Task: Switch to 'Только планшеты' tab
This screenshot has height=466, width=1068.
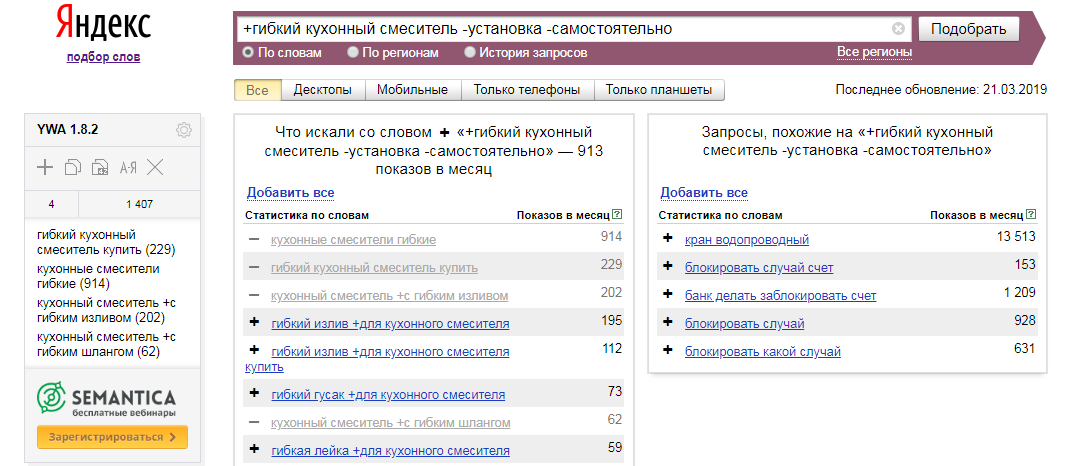Action: click(659, 90)
